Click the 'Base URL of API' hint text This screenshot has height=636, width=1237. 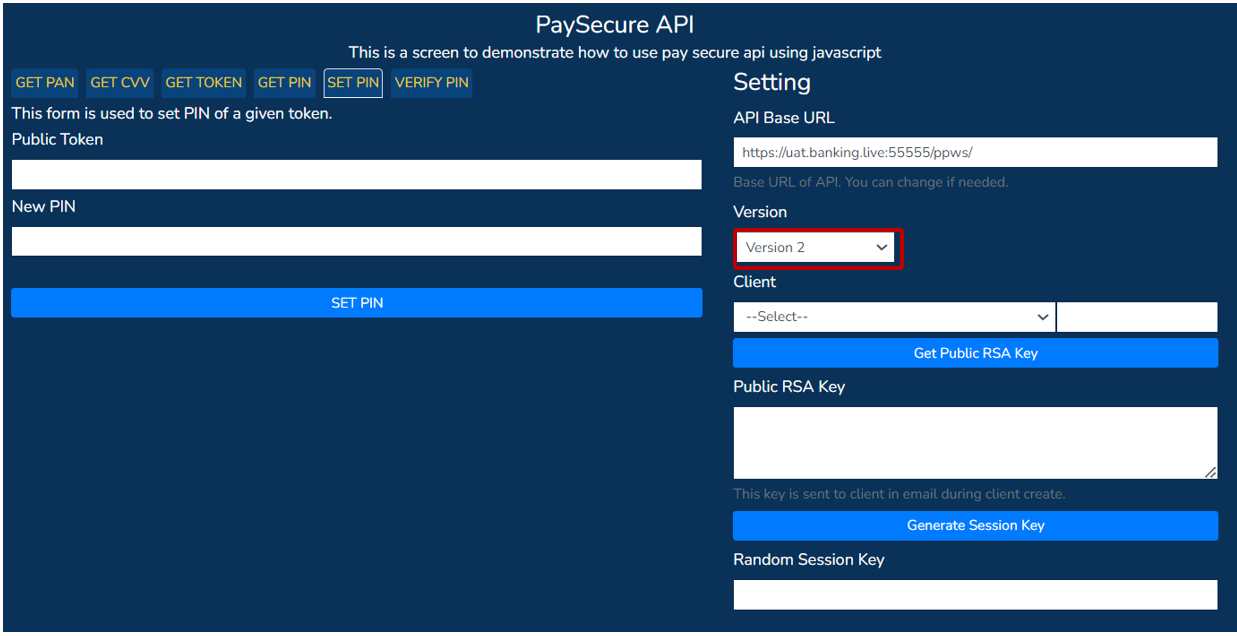pos(871,182)
